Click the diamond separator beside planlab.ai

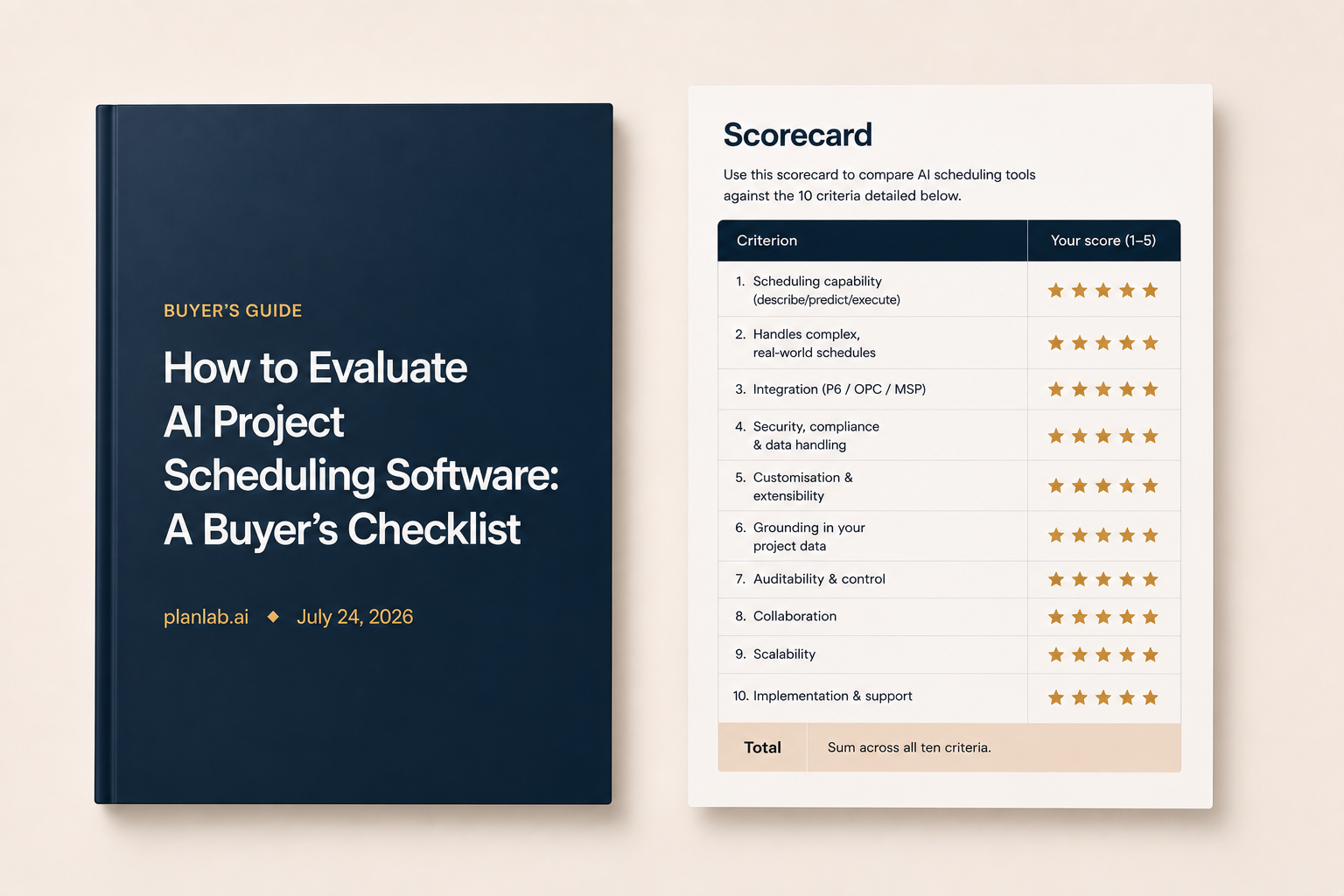273,617
